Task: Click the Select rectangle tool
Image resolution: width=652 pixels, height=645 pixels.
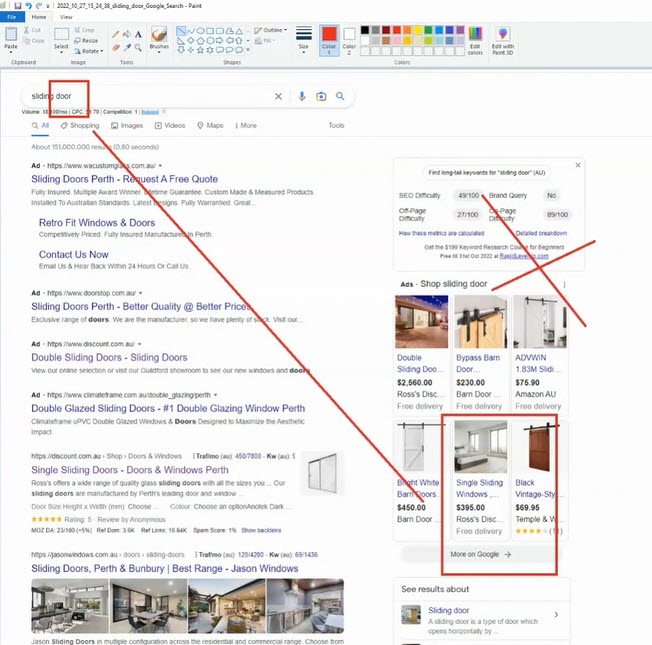Action: 61,34
